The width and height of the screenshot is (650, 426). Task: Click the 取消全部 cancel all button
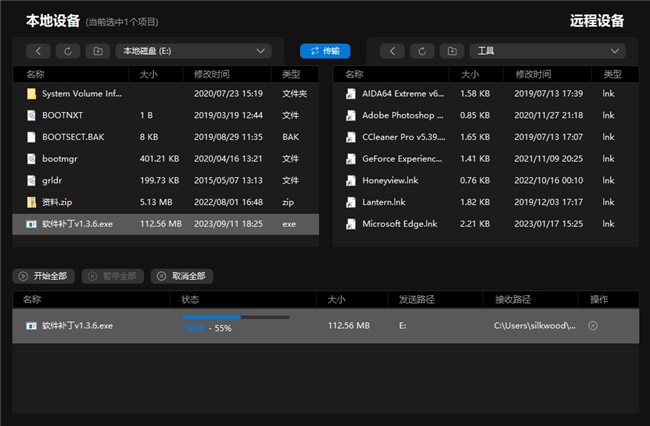pos(182,276)
